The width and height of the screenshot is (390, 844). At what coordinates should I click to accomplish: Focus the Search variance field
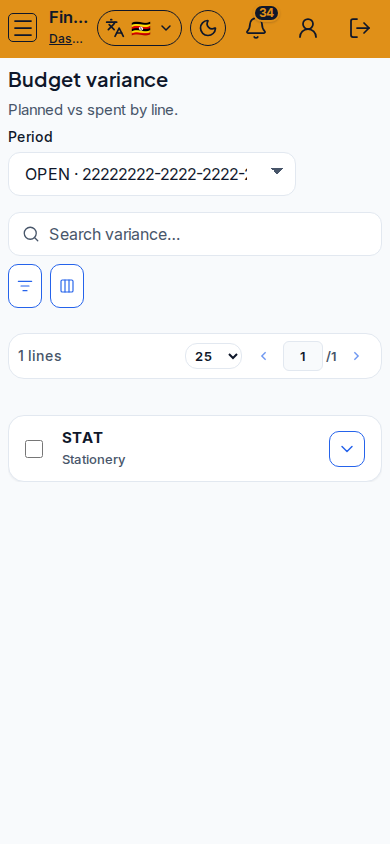(x=195, y=234)
